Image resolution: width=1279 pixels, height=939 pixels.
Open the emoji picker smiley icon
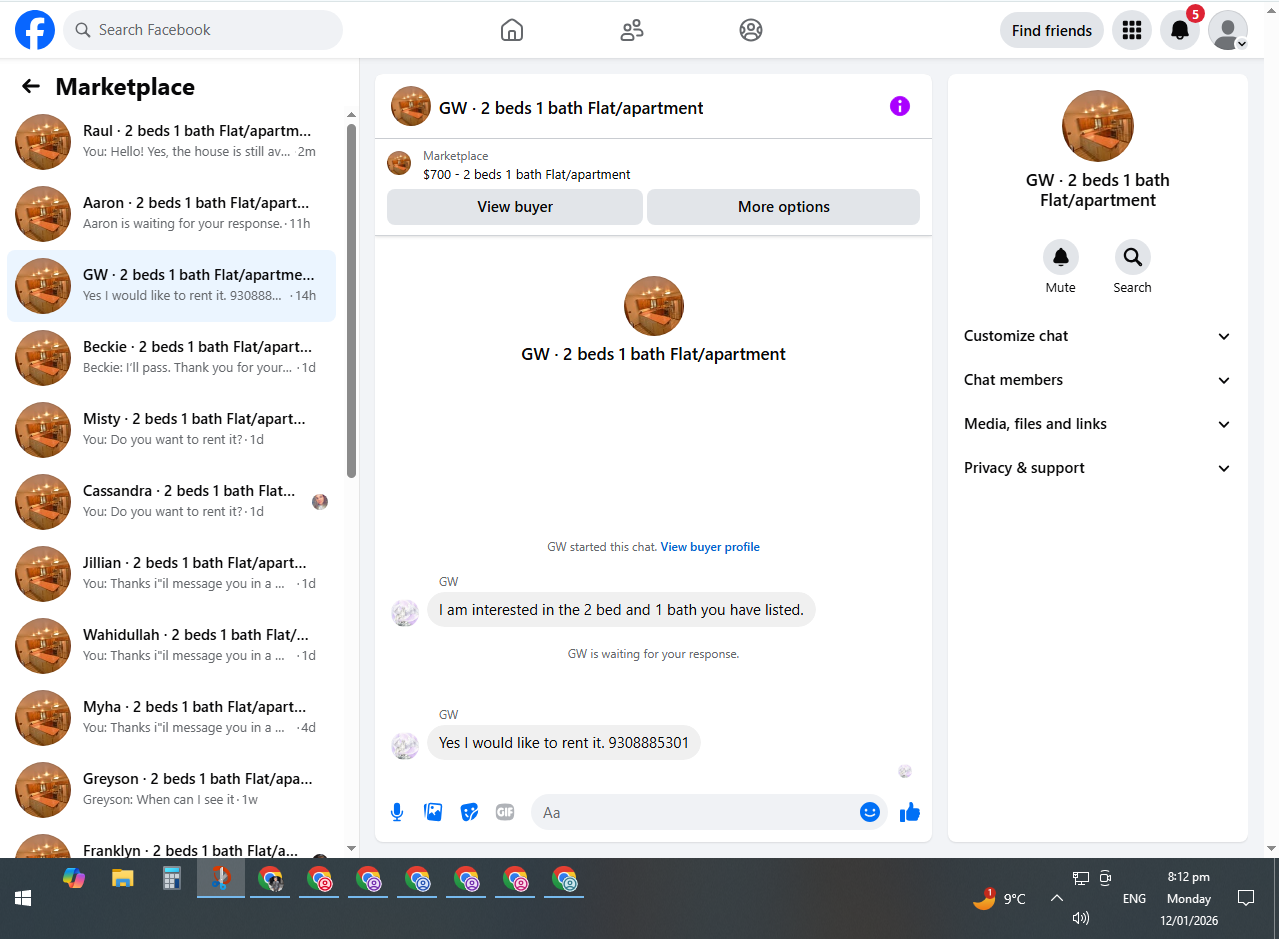[x=870, y=812]
